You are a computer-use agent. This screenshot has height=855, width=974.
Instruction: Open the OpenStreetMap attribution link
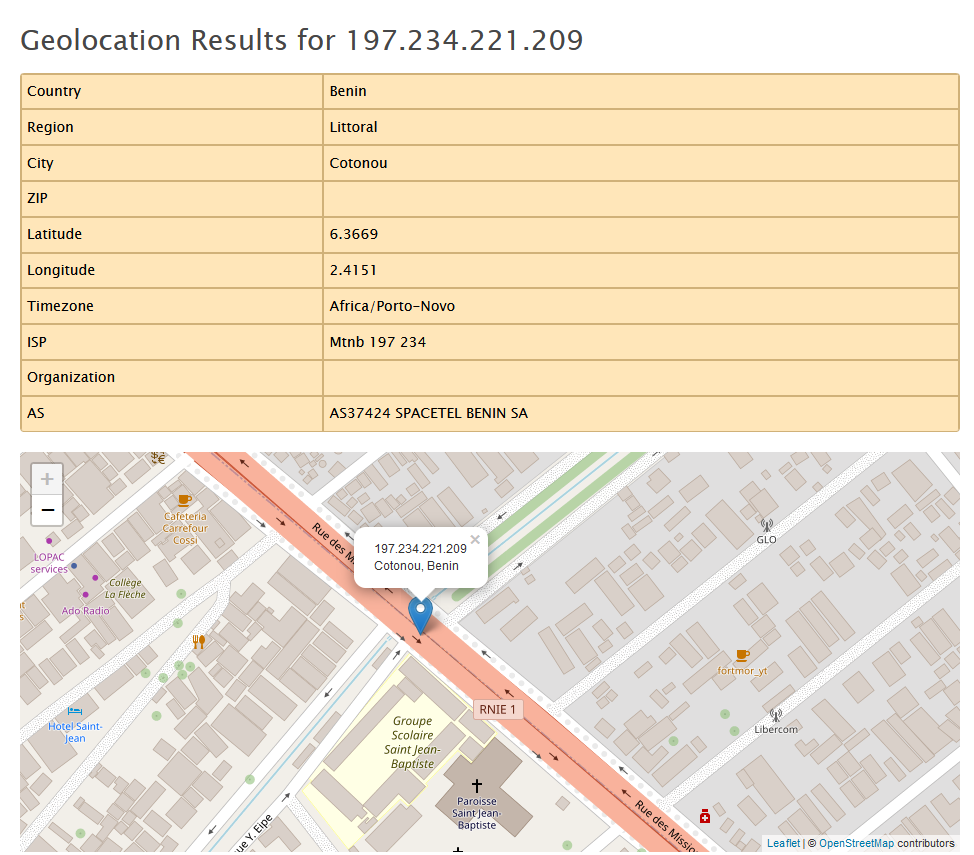tap(856, 844)
